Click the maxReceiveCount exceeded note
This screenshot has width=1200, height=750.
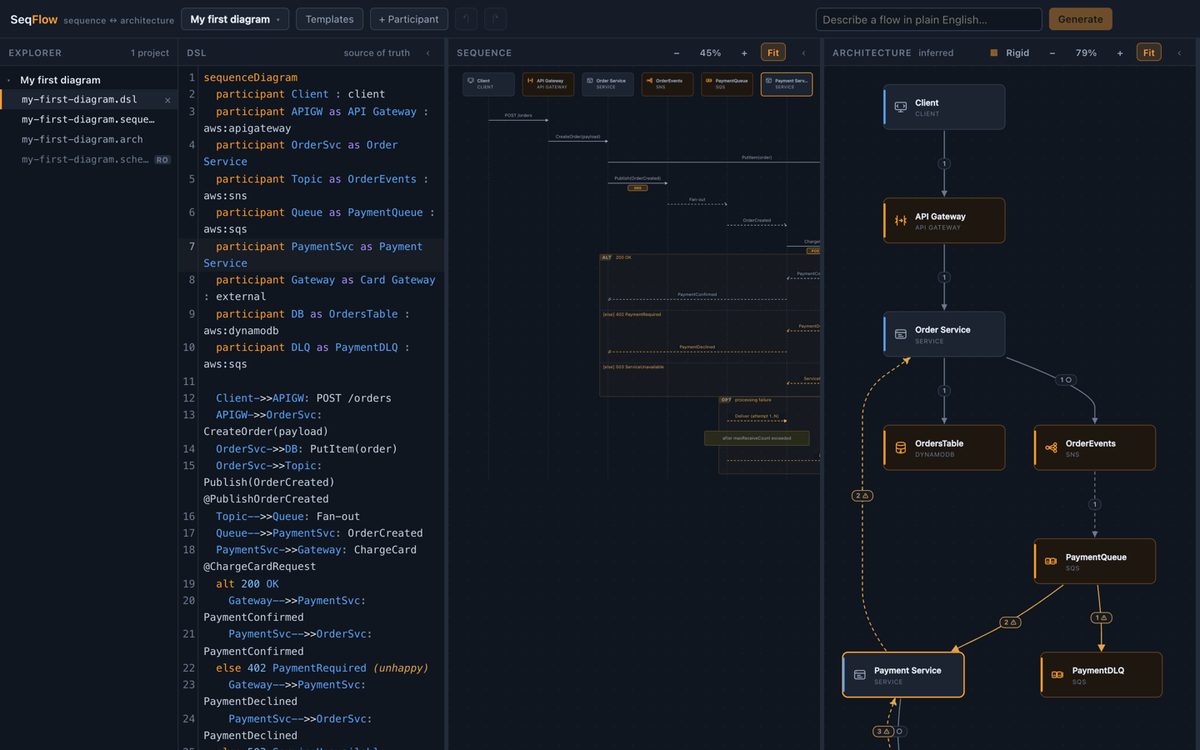757,438
